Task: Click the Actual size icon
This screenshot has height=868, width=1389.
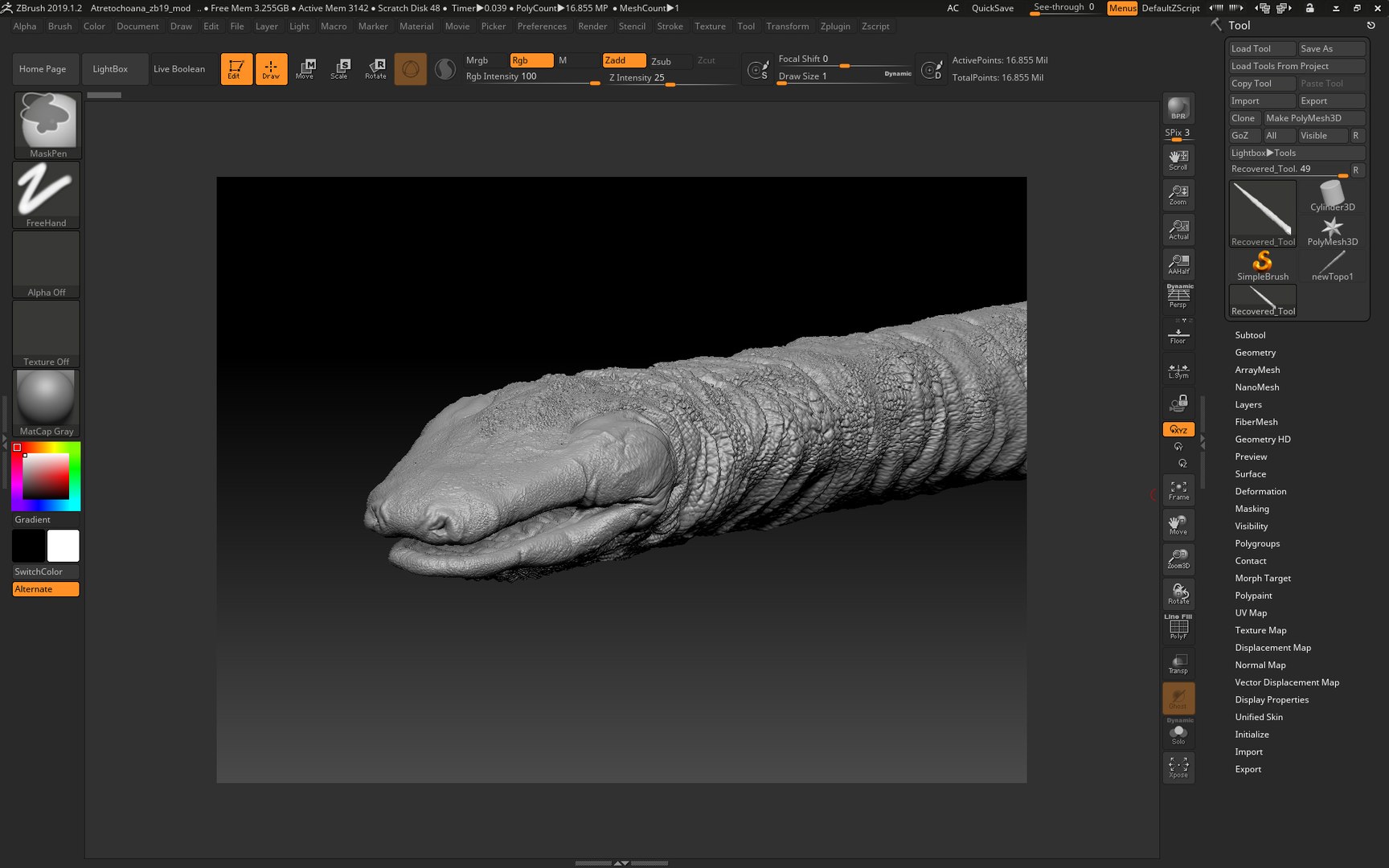Action: coord(1178,229)
